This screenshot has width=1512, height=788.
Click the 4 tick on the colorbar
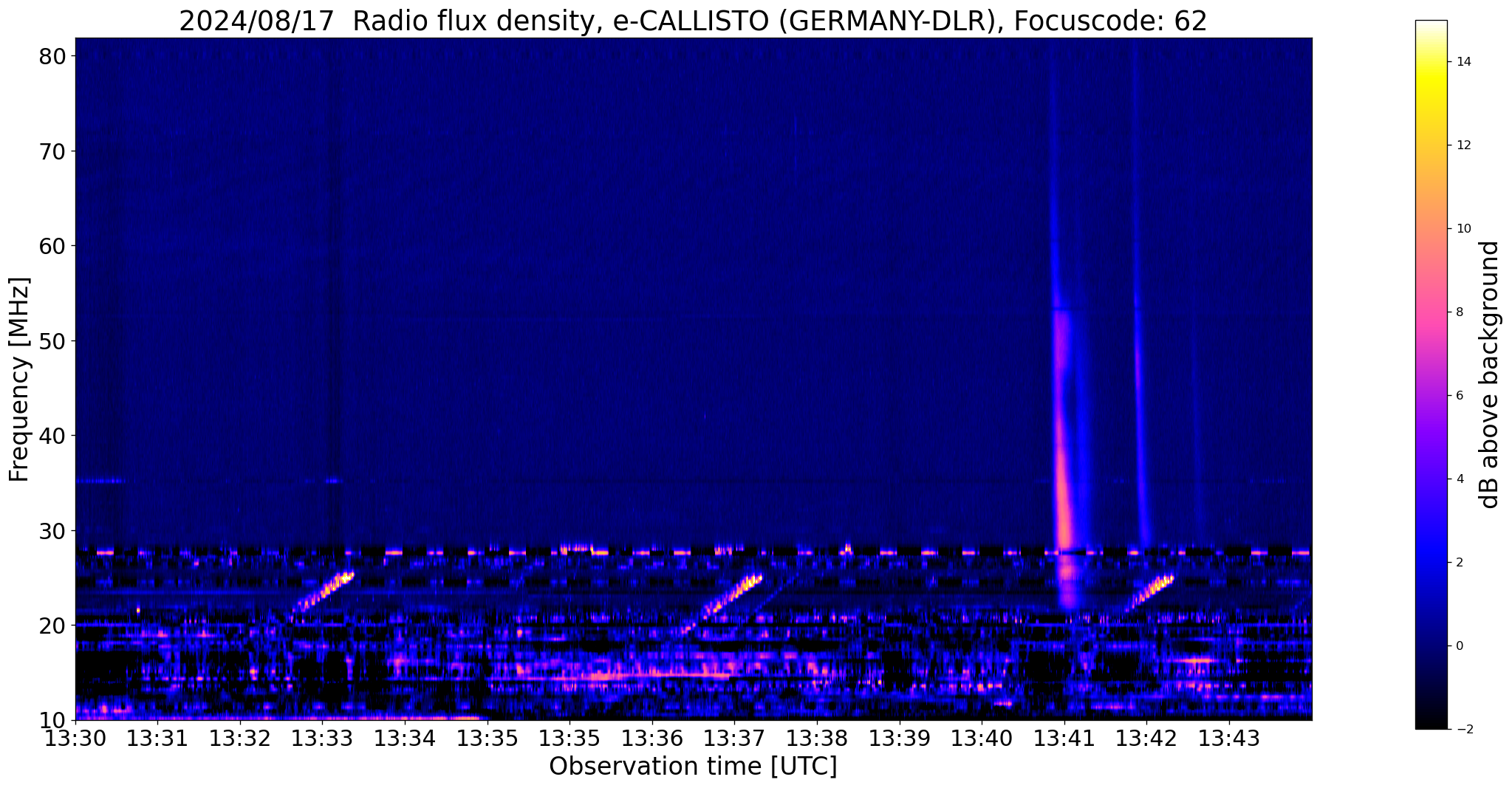(x=1460, y=479)
